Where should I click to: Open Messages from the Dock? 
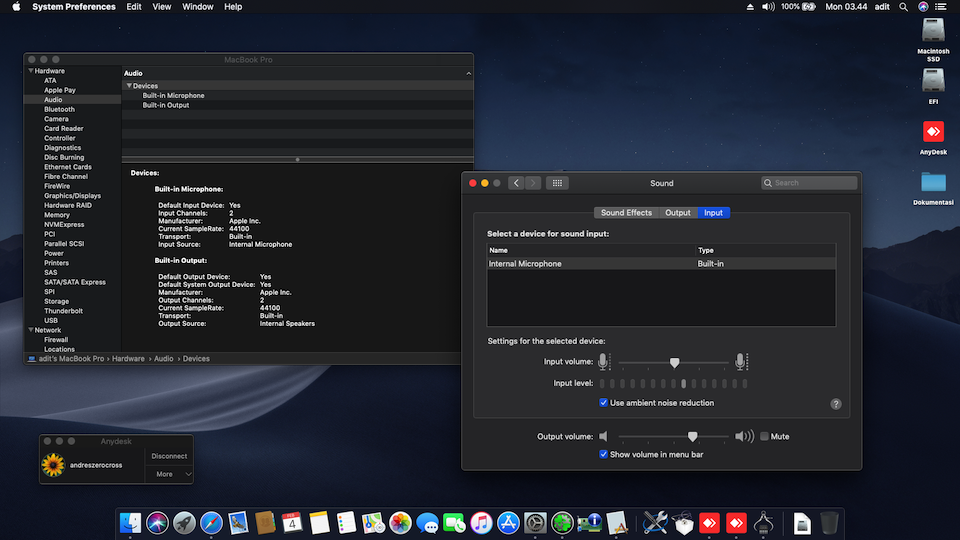427,523
